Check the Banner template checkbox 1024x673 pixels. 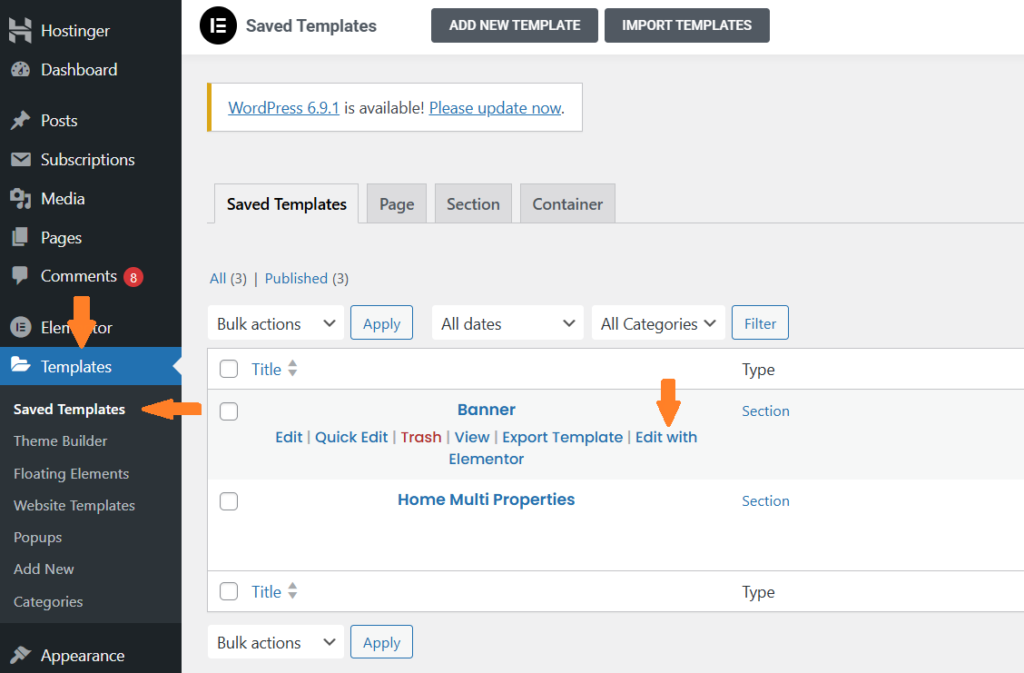229,411
